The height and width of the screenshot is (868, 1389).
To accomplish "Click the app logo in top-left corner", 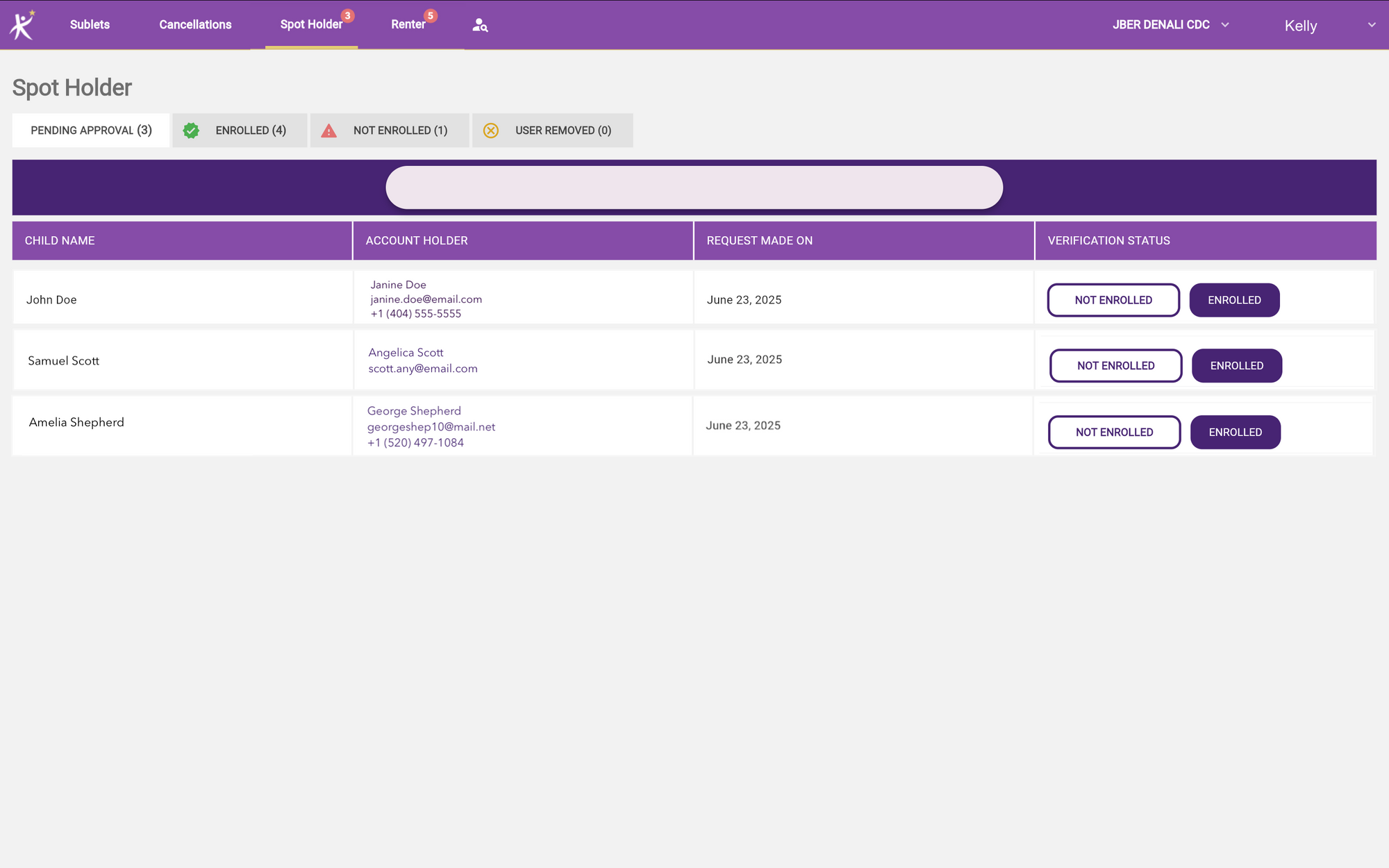I will coord(22,25).
